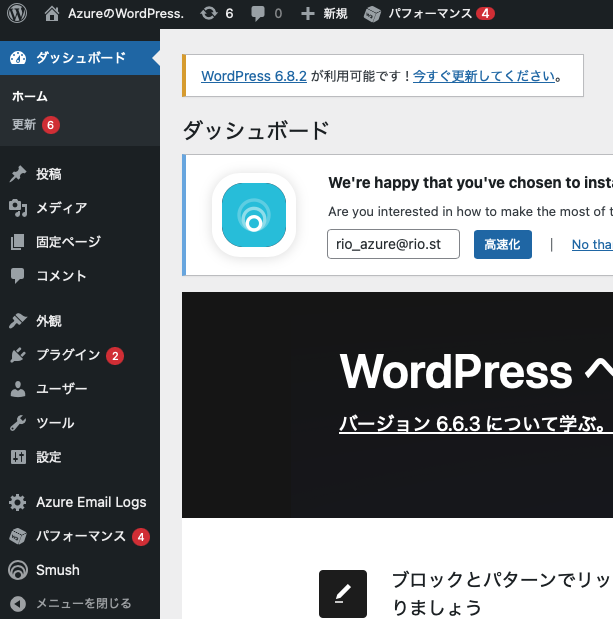
Task: Click the updates refresh icon showing 6
Action: click(209, 14)
